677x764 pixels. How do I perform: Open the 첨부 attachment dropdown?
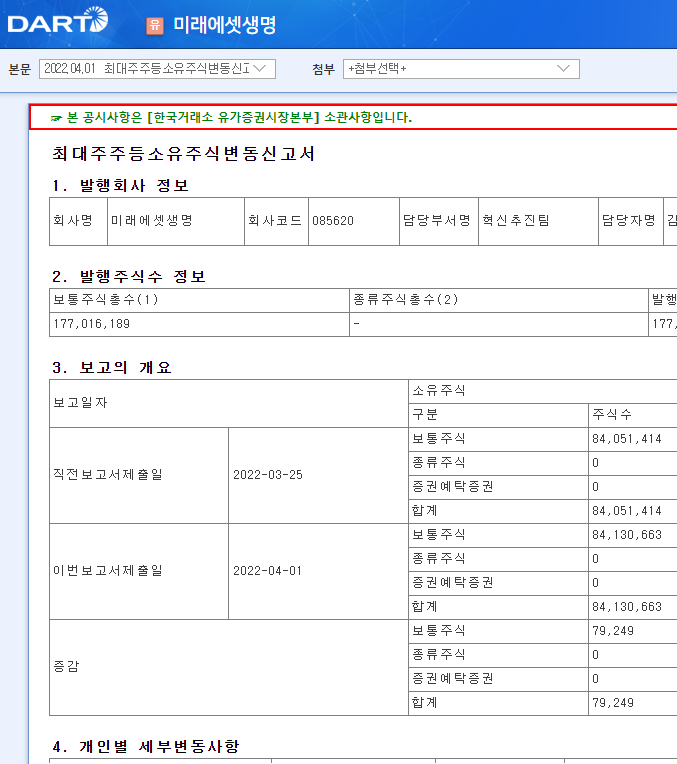(x=461, y=69)
